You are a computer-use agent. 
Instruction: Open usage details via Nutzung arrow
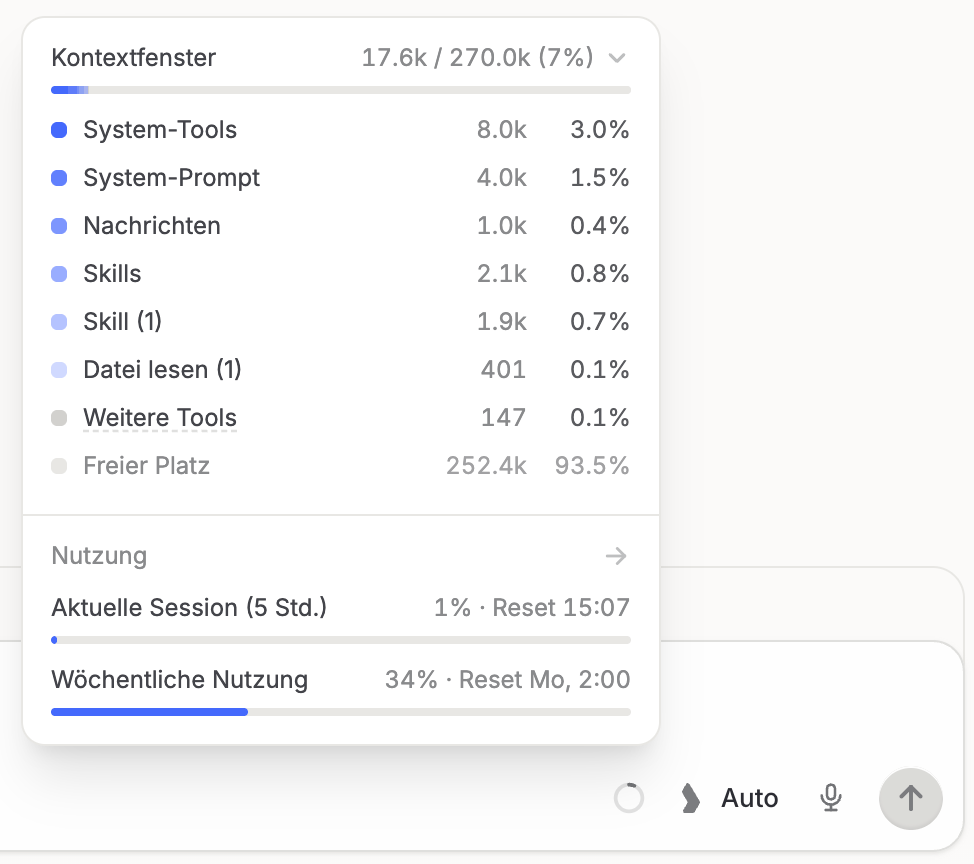point(616,556)
